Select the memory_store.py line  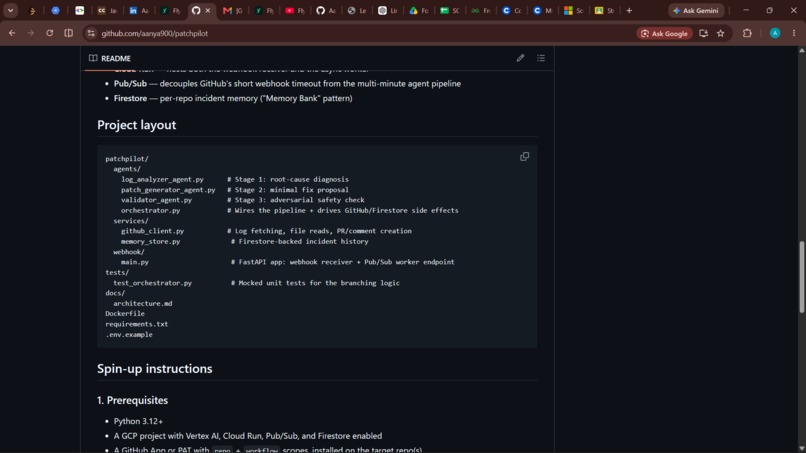point(245,241)
